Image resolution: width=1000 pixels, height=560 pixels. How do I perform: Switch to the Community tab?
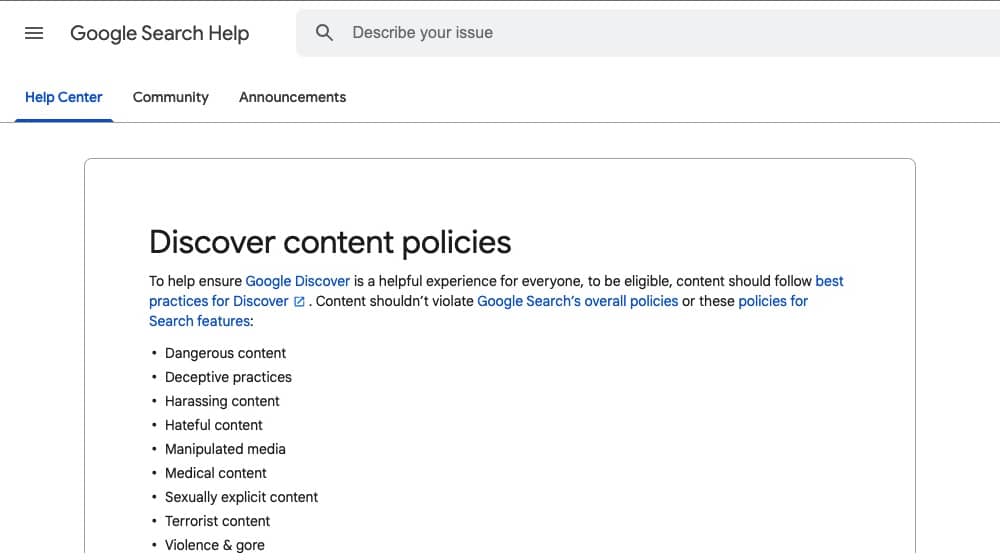pos(170,97)
